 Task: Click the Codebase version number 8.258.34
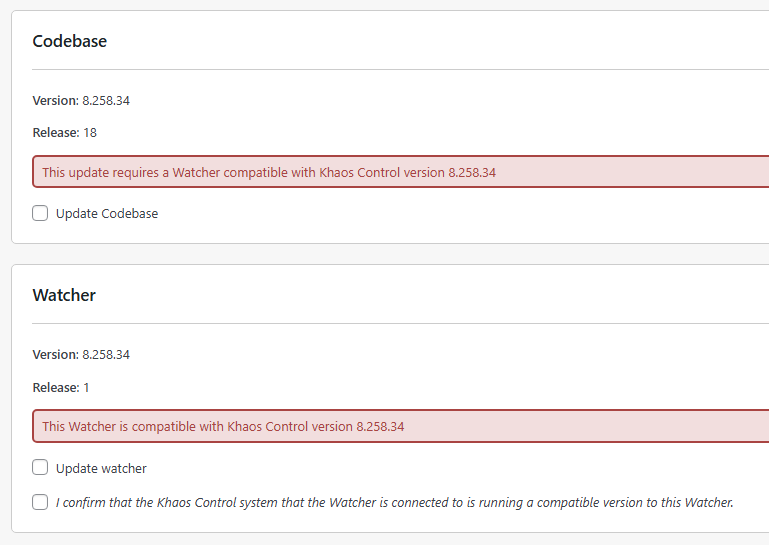(106, 100)
